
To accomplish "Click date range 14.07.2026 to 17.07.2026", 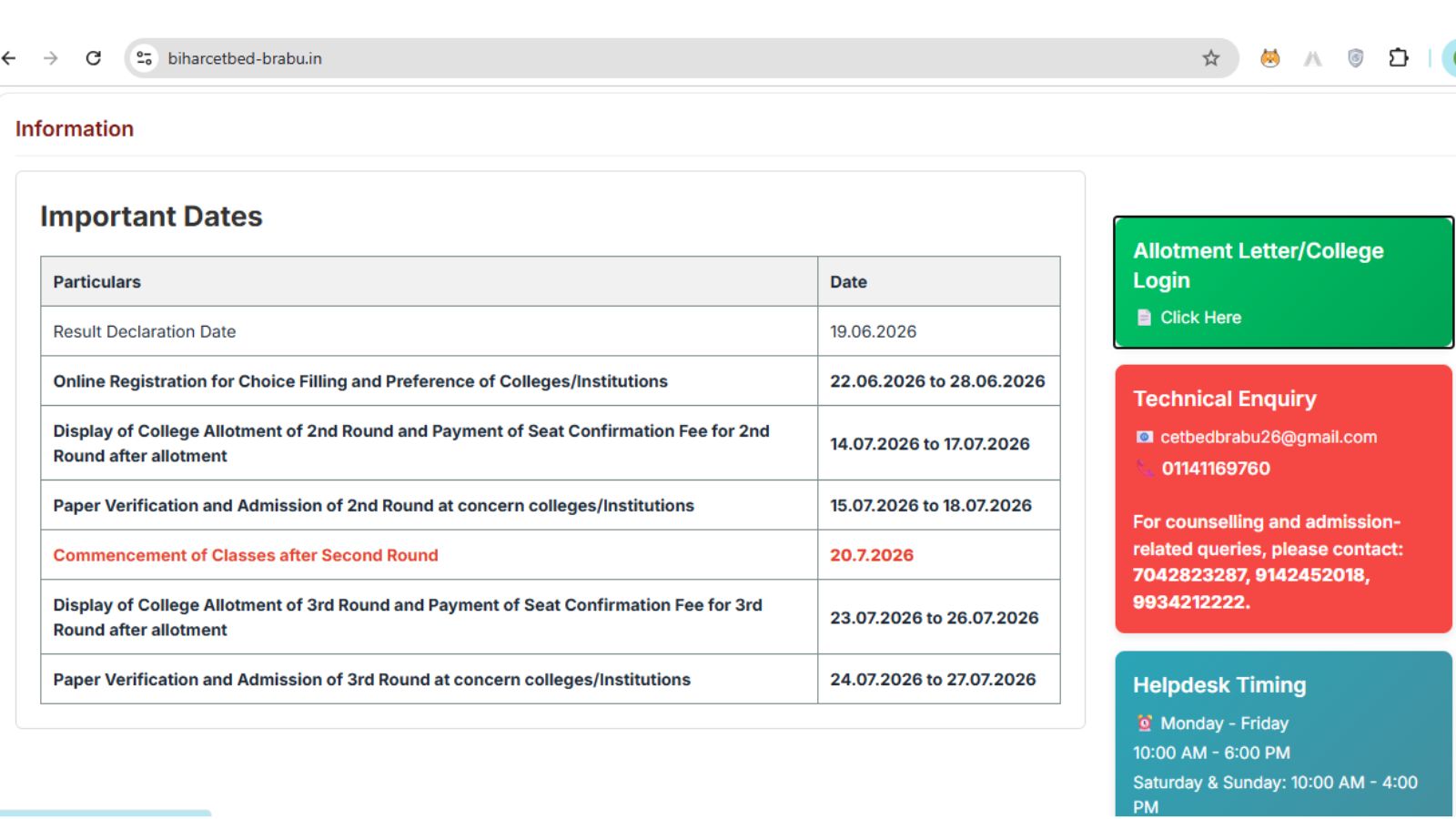I will [x=930, y=444].
